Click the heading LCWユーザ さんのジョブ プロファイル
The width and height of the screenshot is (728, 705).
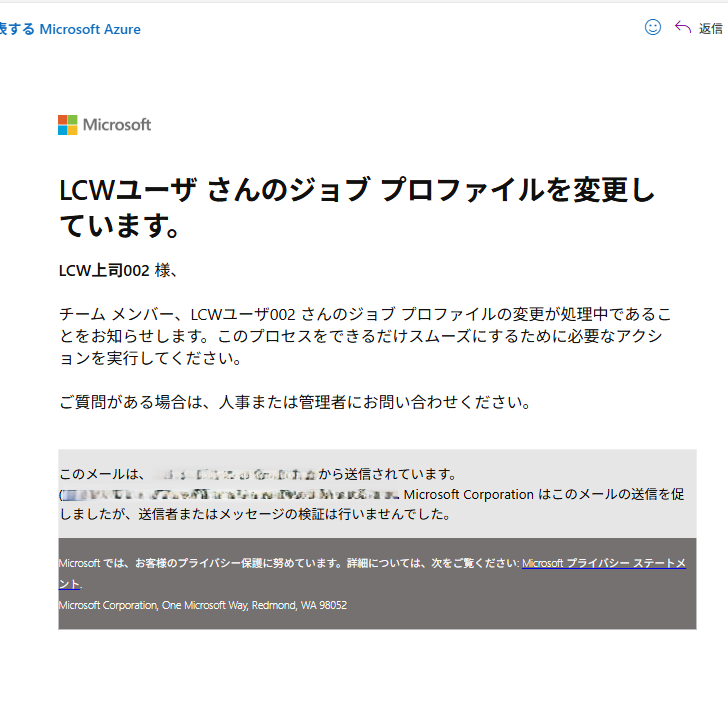click(357, 208)
